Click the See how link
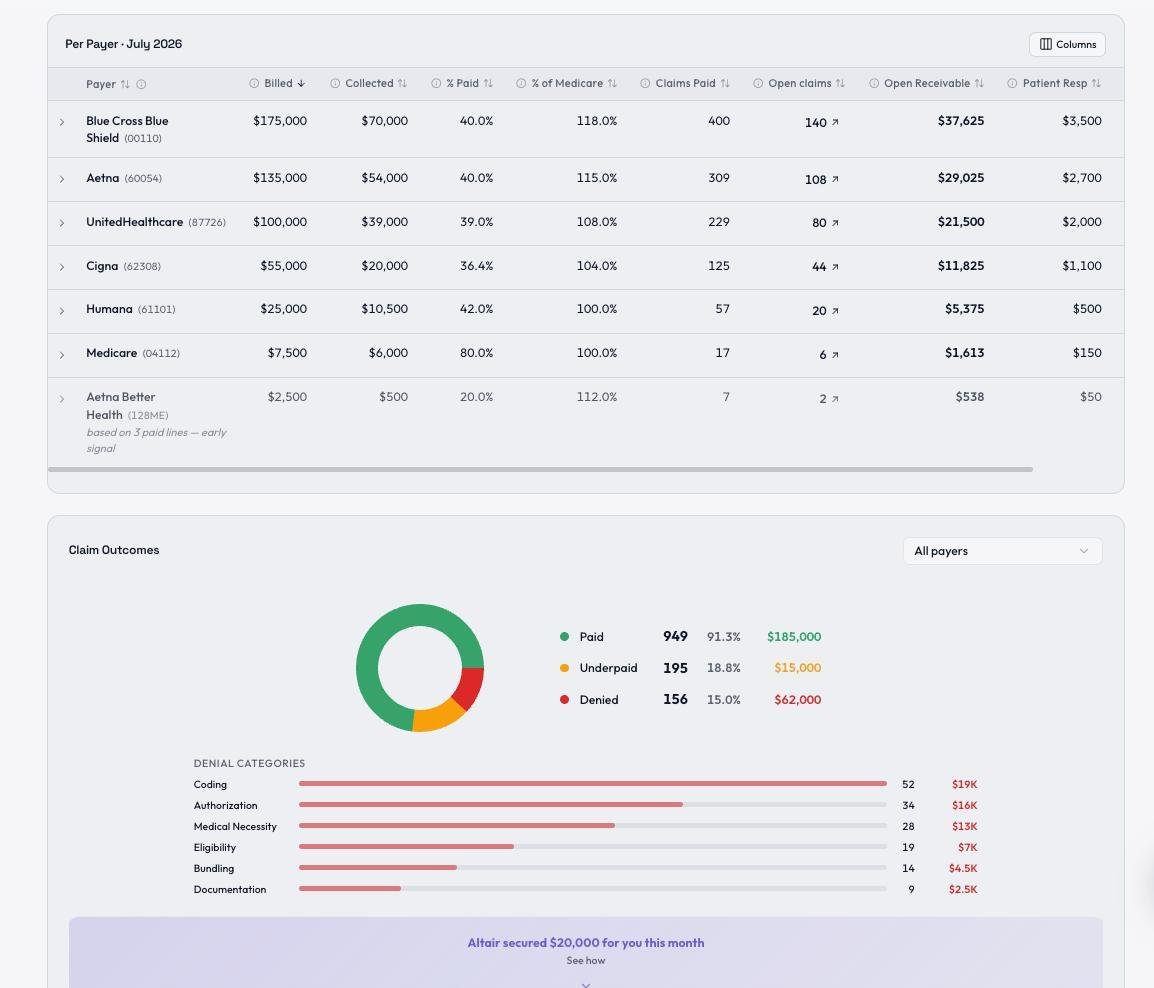 tap(586, 961)
